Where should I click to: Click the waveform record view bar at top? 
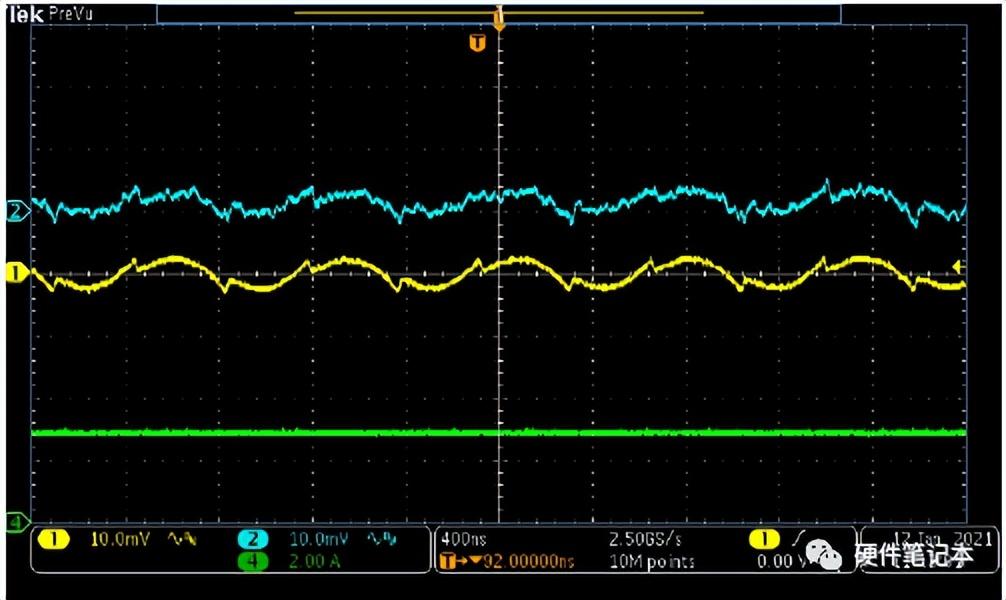click(x=498, y=13)
